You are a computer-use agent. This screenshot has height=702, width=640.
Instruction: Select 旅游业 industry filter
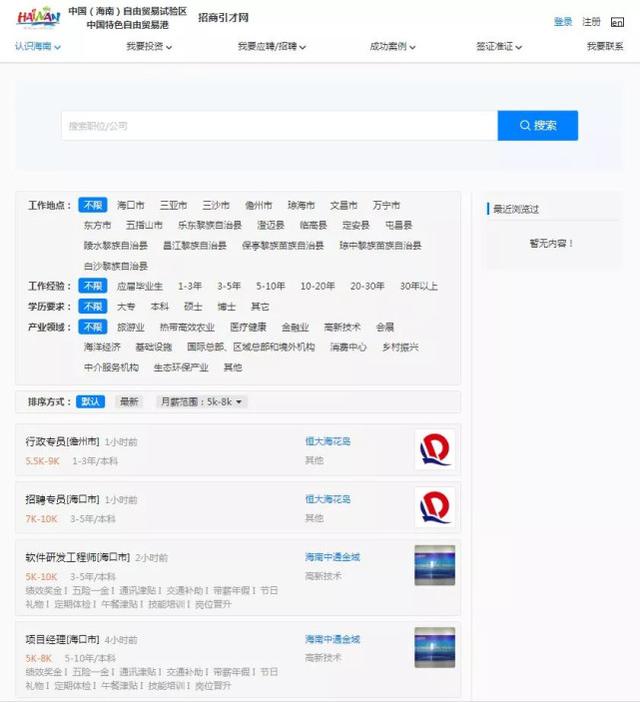pyautogui.click(x=131, y=327)
